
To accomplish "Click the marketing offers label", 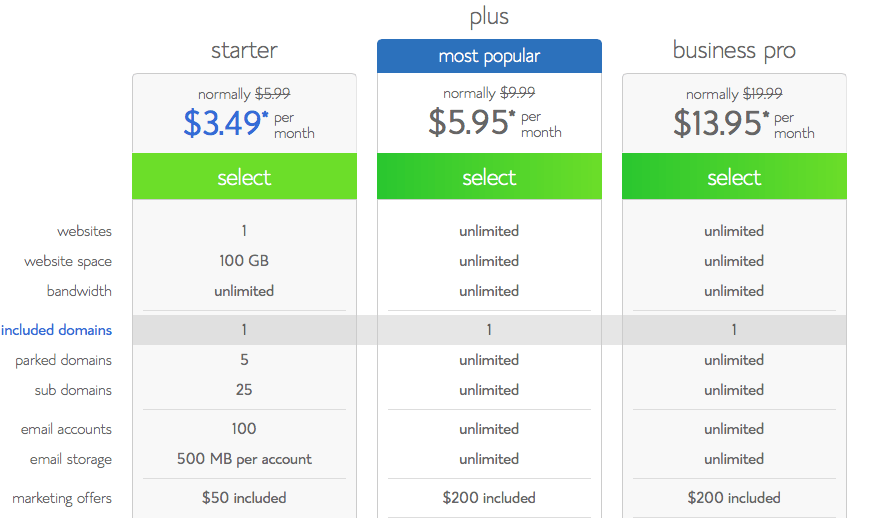I will point(62,499).
